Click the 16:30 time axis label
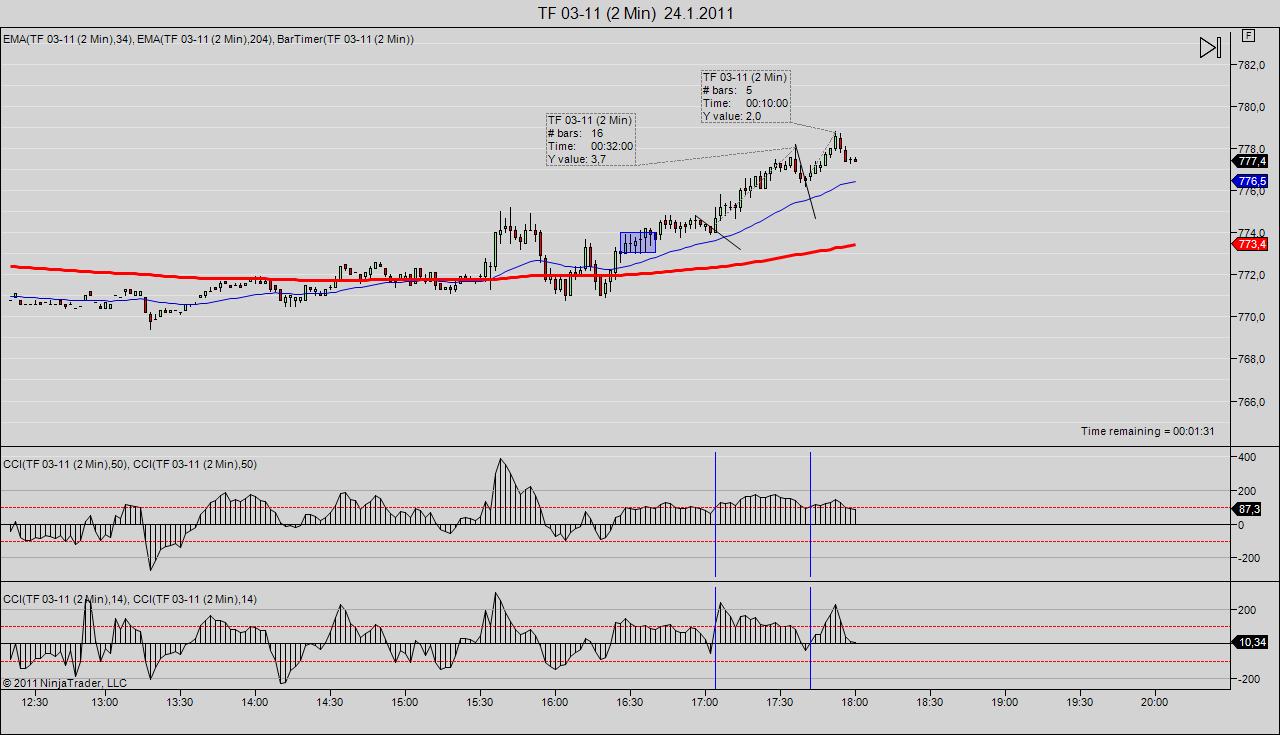Viewport: 1280px width, 735px height. 630,702
